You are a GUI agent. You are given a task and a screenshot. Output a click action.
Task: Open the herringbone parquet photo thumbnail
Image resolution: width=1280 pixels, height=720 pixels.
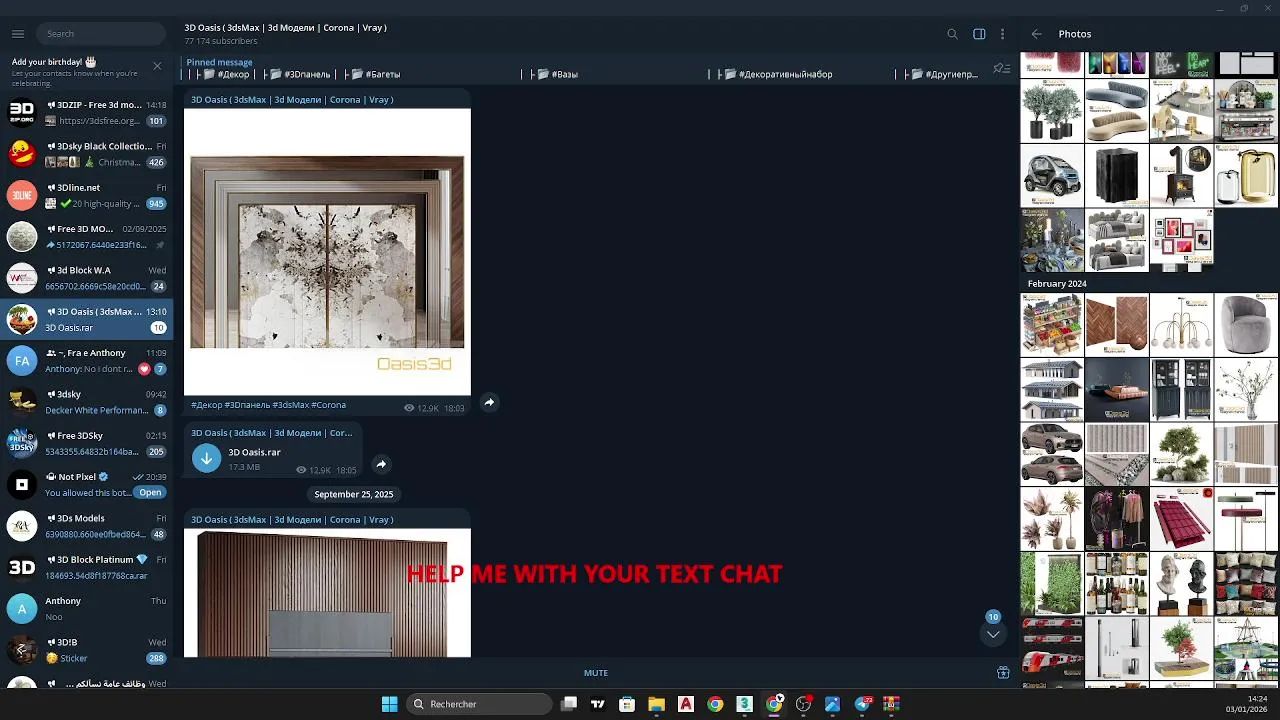[1117, 324]
